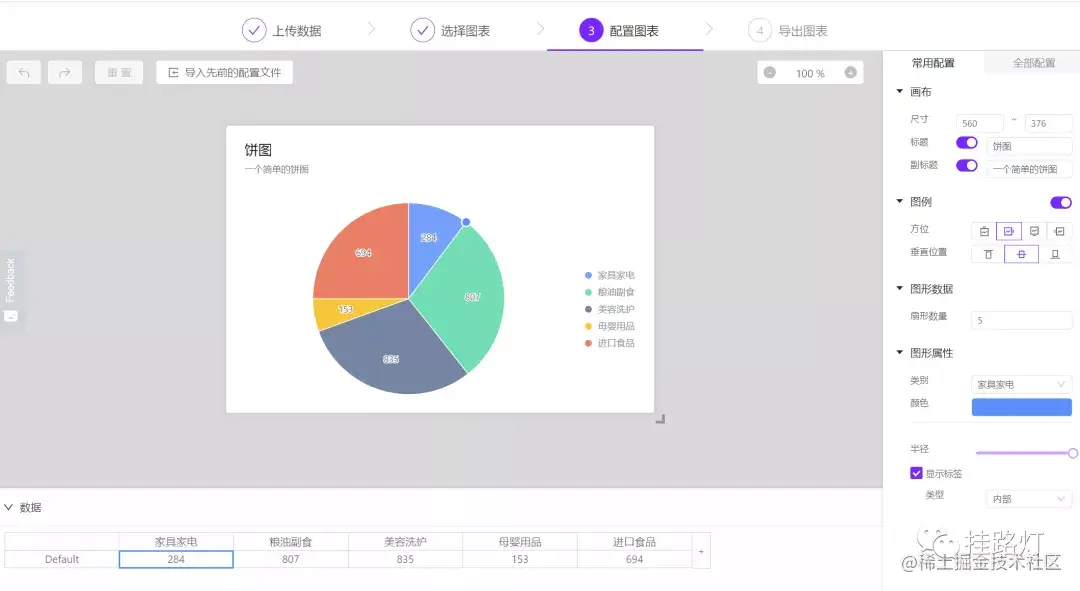The width and height of the screenshot is (1080, 591).
Task: Set legend position to bottom
Action: pos(1034,231)
